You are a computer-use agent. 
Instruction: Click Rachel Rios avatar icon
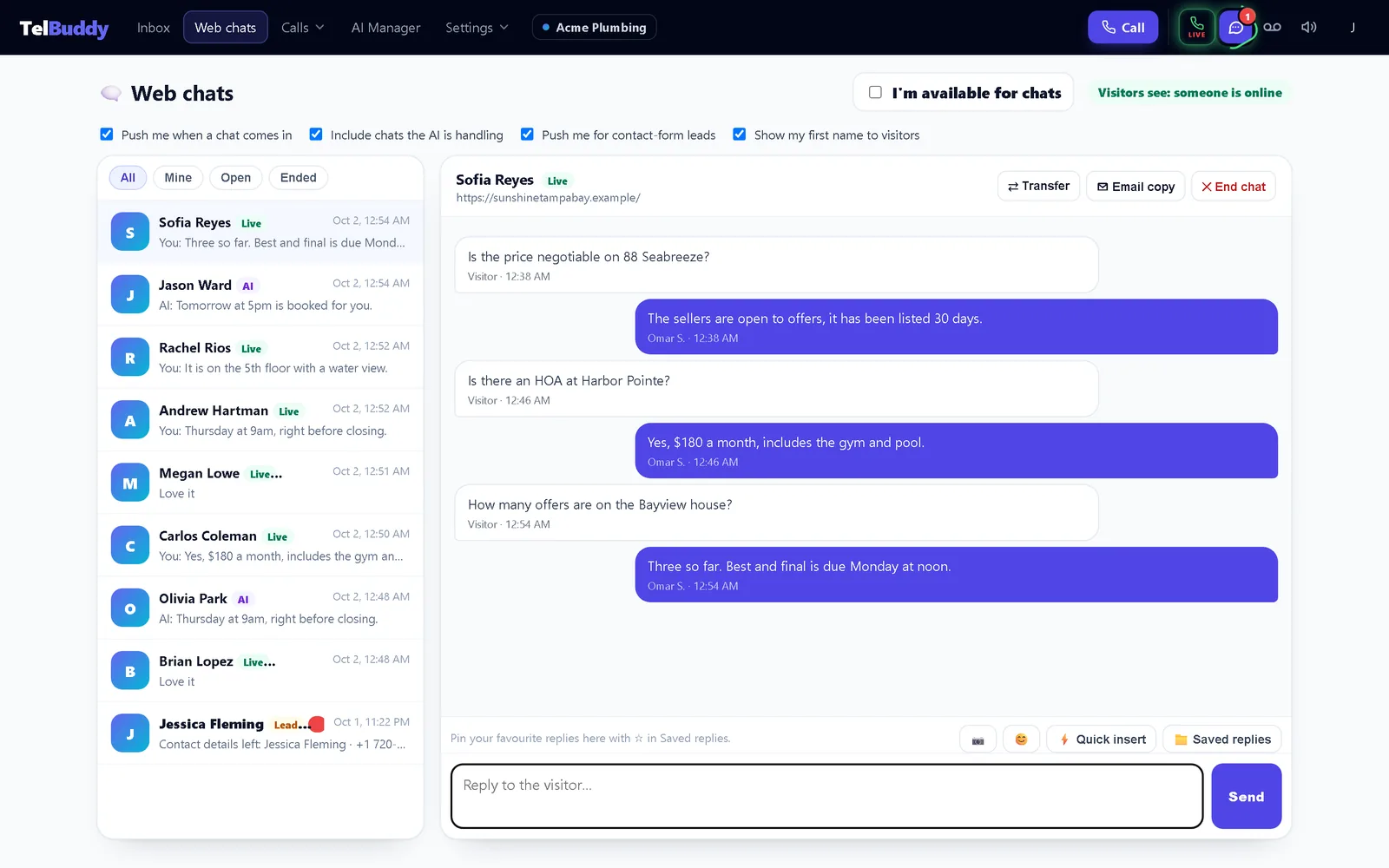coord(130,358)
